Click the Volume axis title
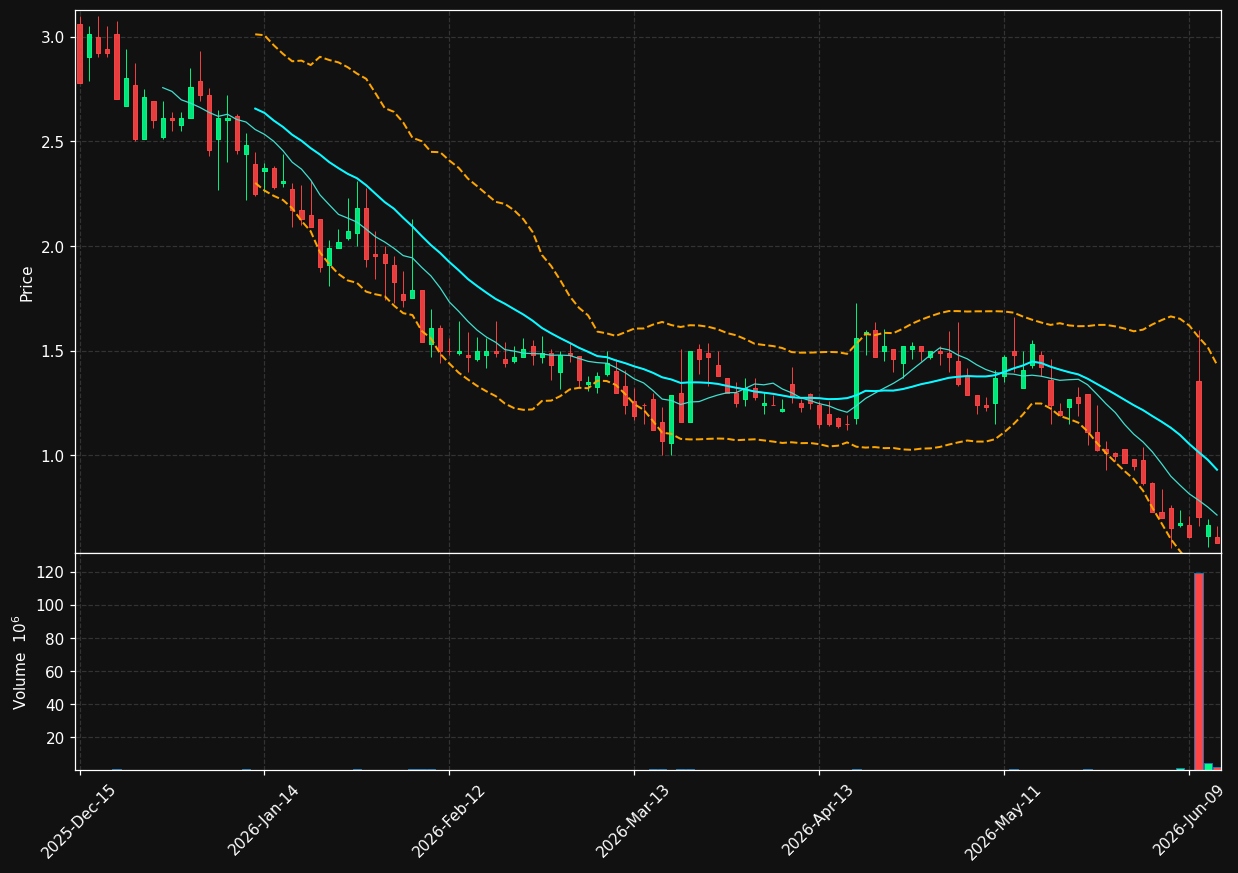 pyautogui.click(x=20, y=662)
